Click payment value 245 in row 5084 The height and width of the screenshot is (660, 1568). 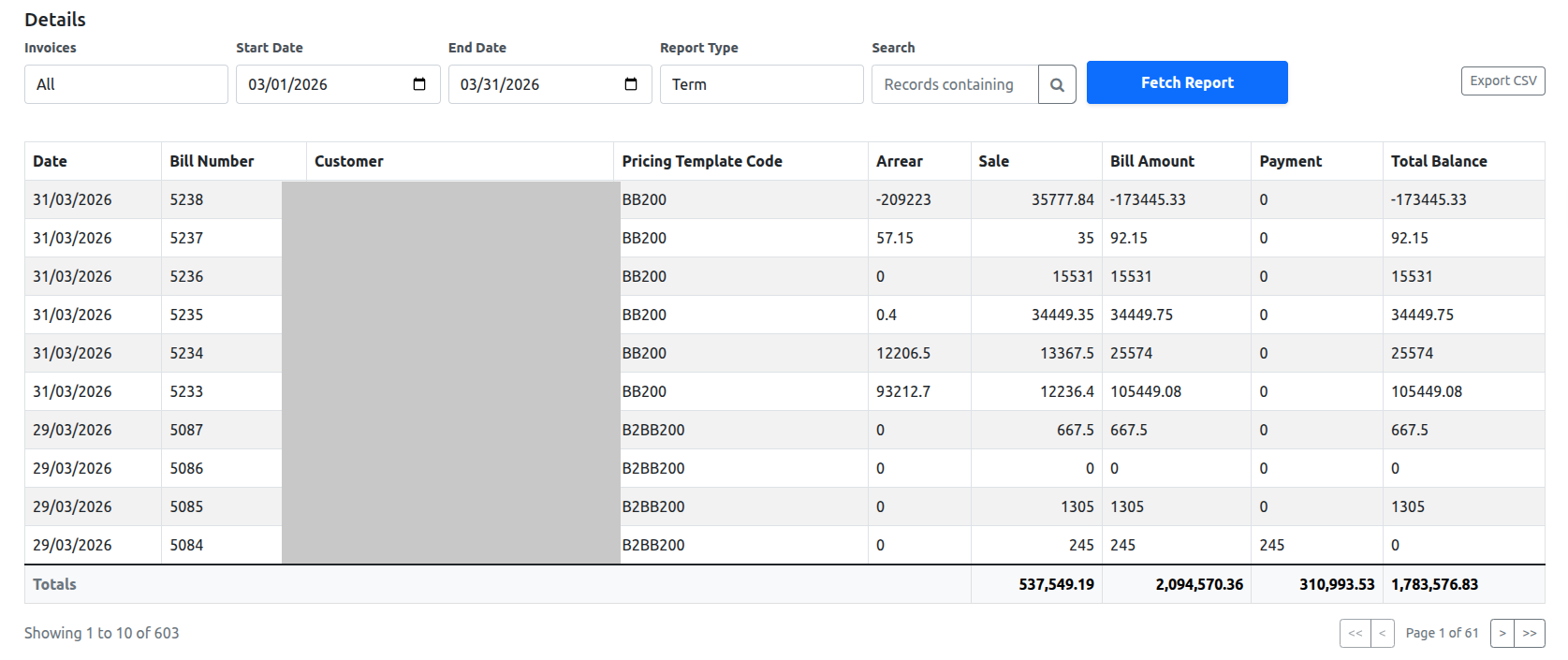pos(1272,545)
